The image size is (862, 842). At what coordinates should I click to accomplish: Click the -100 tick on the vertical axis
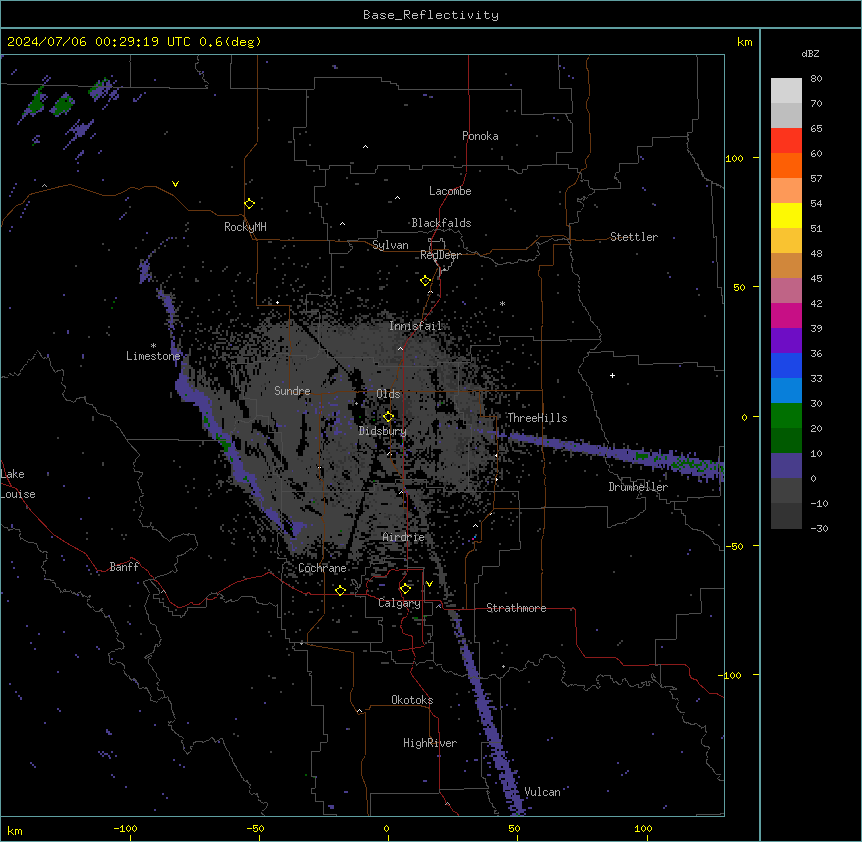click(731, 675)
